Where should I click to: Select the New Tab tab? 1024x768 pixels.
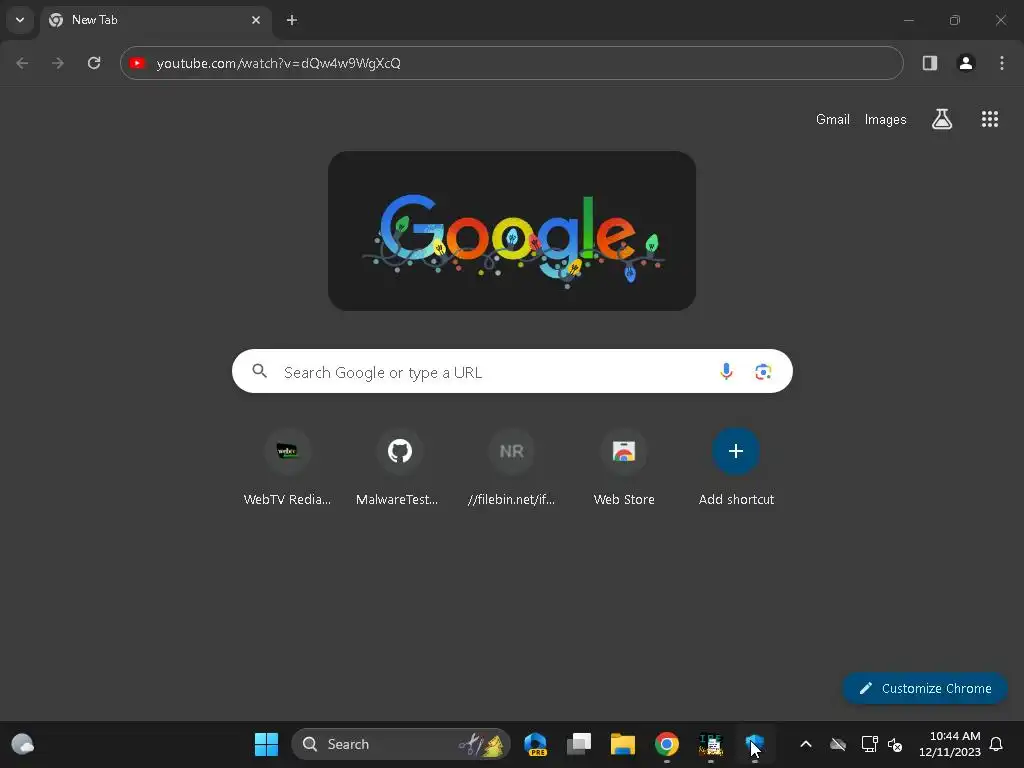coord(155,20)
